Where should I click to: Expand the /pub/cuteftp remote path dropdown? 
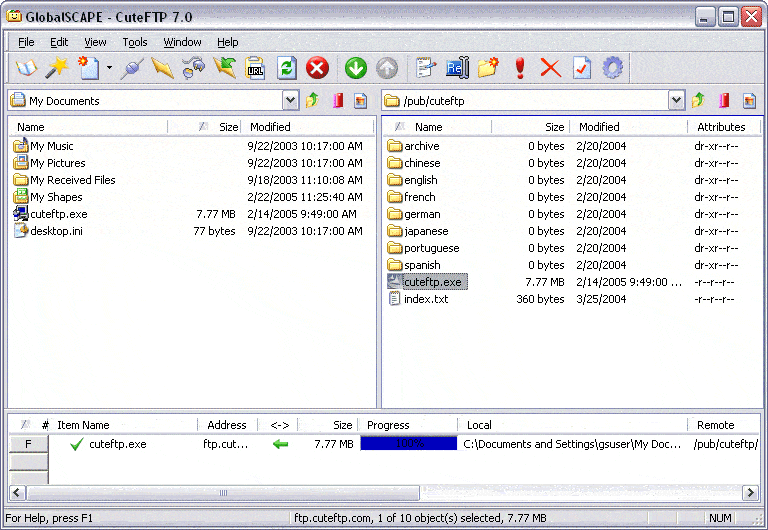pos(676,100)
